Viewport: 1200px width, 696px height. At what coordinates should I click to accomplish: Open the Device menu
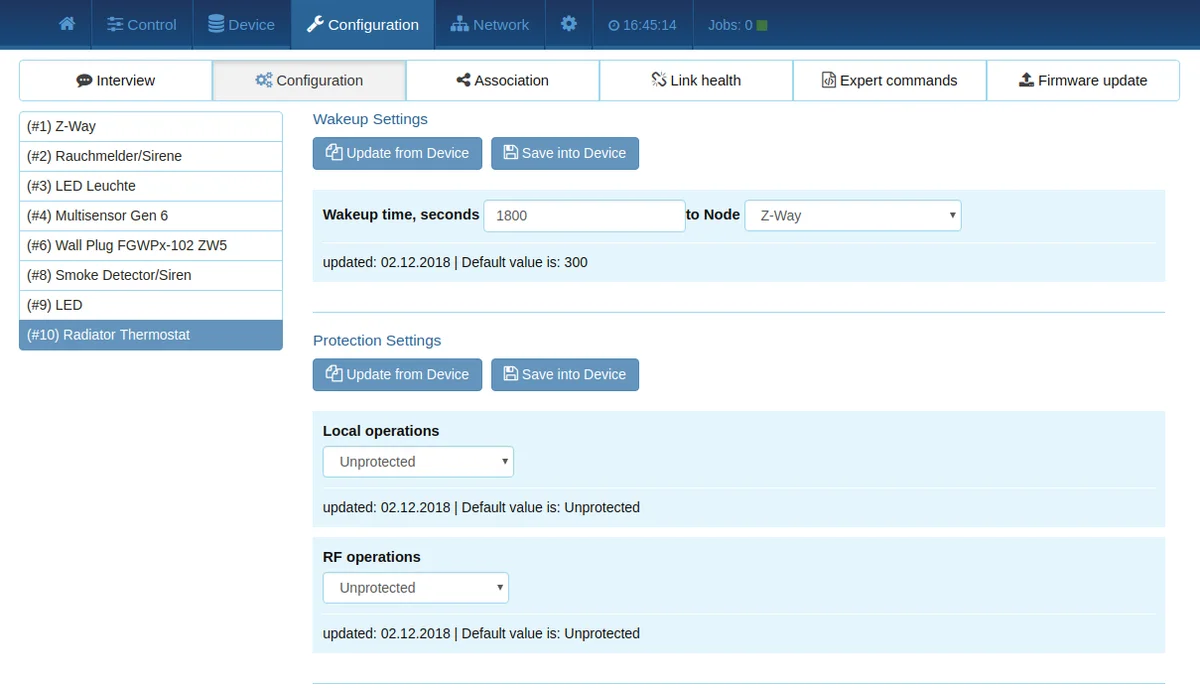(x=241, y=25)
